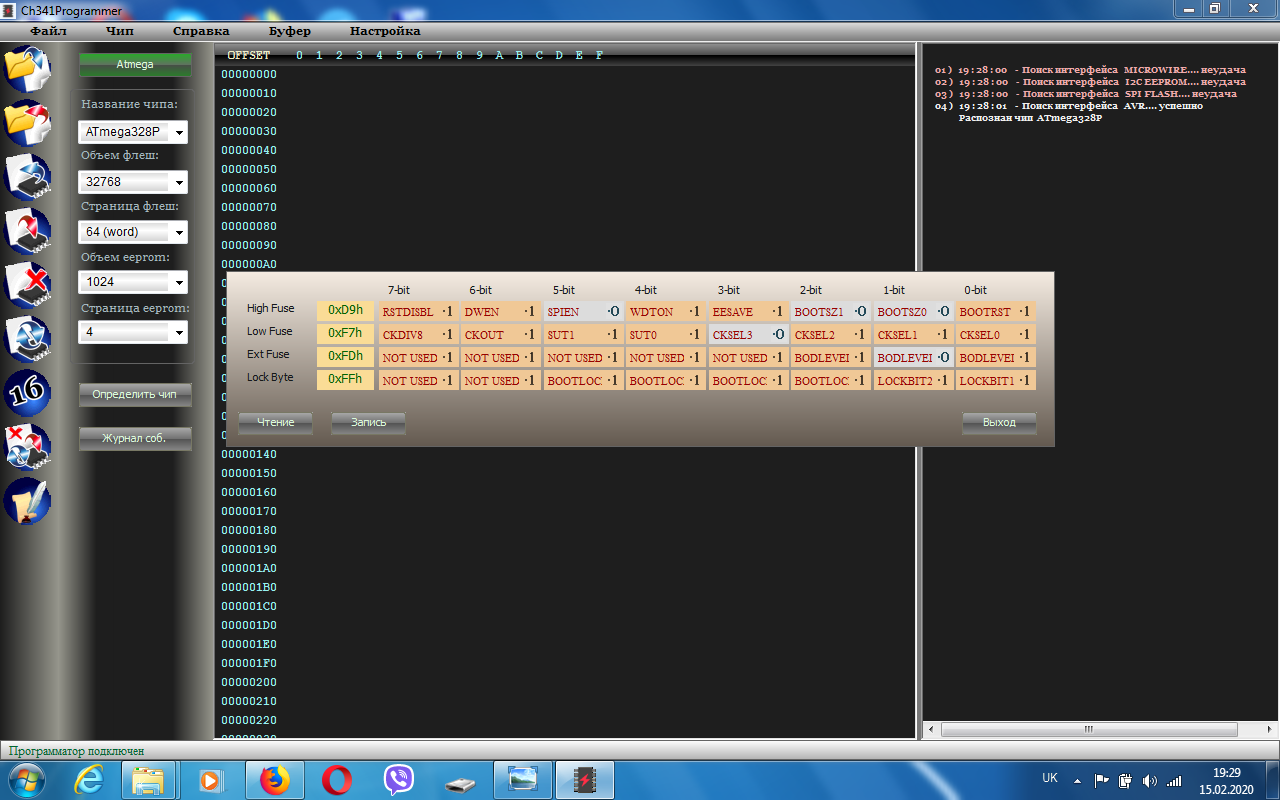Click the number 16 icon

coord(27,392)
